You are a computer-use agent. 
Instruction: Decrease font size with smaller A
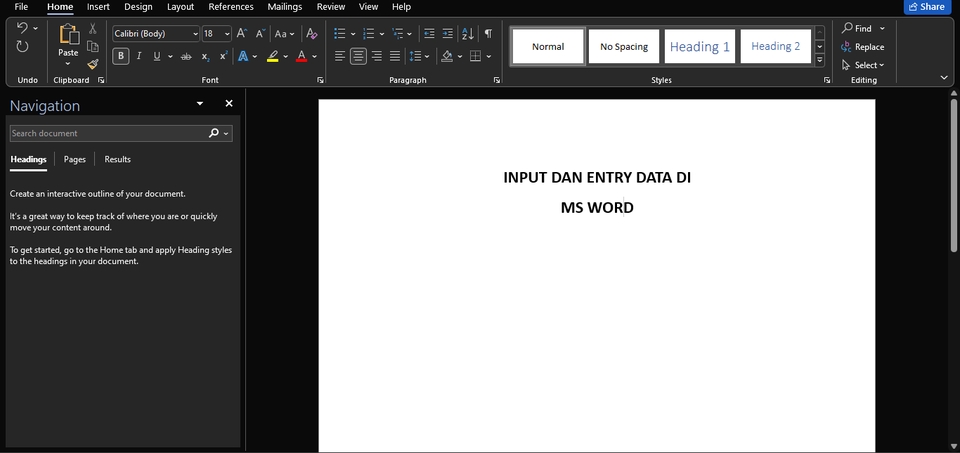point(260,34)
